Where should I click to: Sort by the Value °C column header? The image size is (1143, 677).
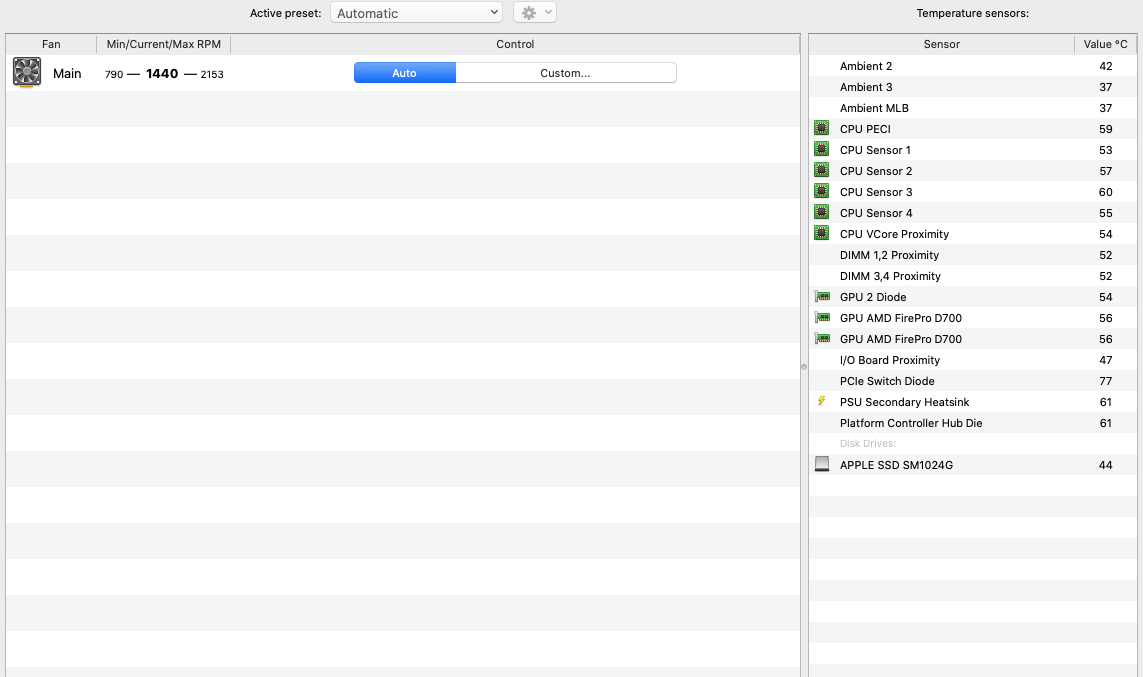(1105, 44)
